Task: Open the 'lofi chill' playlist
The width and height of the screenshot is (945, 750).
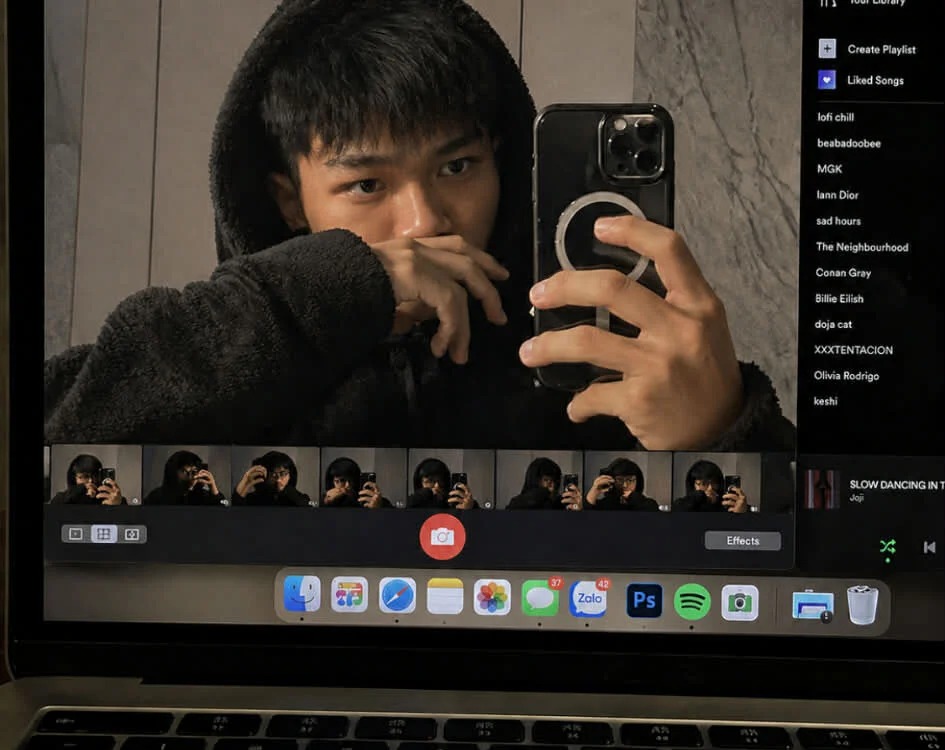Action: 835,117
